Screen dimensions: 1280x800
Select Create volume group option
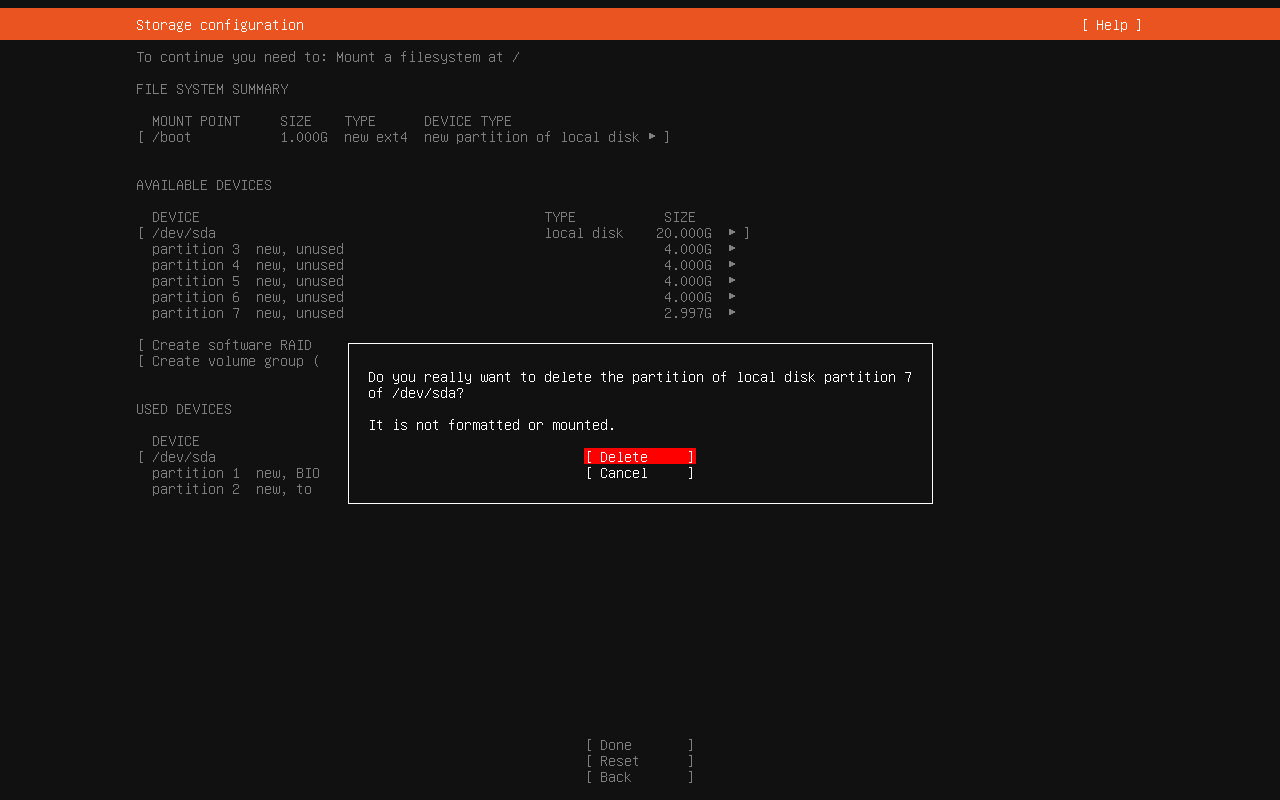(235, 361)
